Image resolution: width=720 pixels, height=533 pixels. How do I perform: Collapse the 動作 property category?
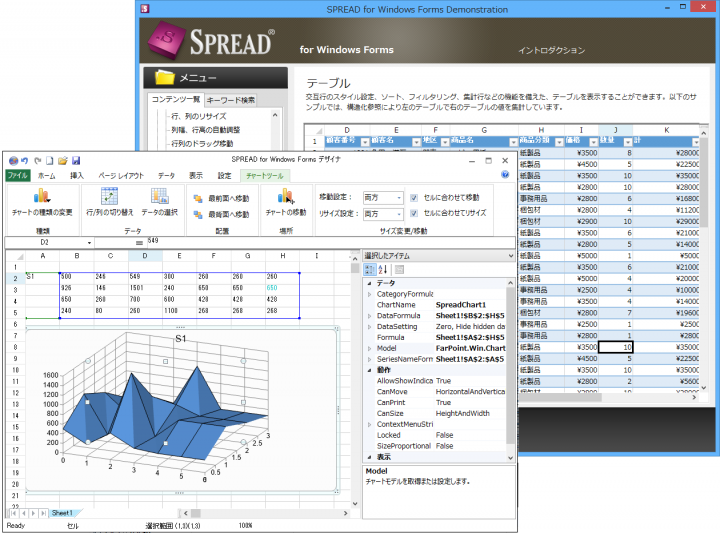coord(369,370)
